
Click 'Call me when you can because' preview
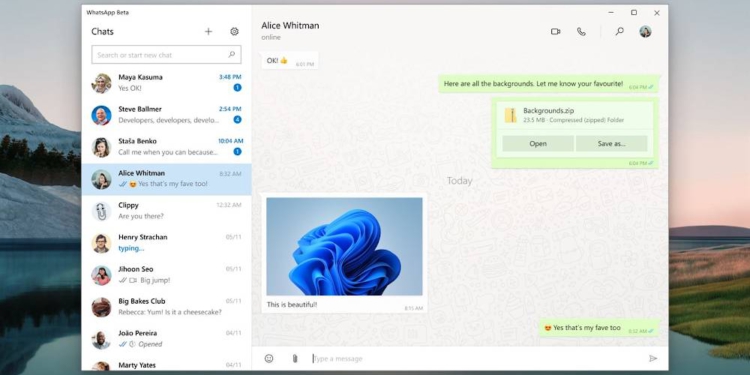[168, 152]
